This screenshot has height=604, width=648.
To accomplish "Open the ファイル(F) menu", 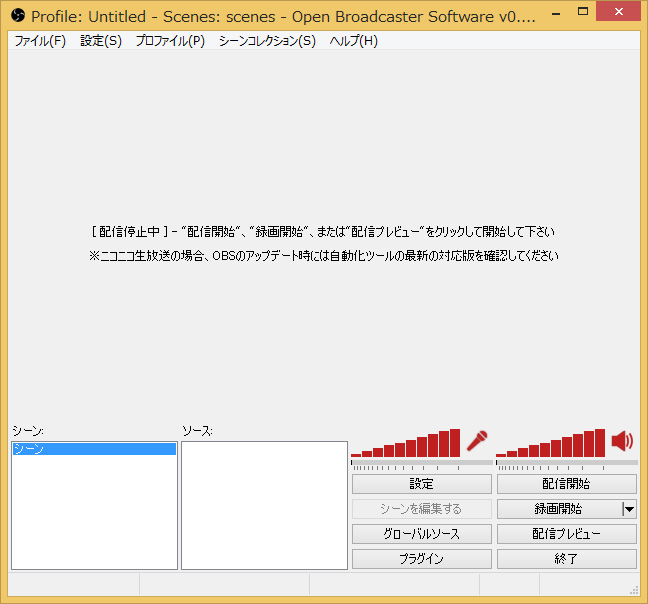I will pyautogui.click(x=40, y=41).
